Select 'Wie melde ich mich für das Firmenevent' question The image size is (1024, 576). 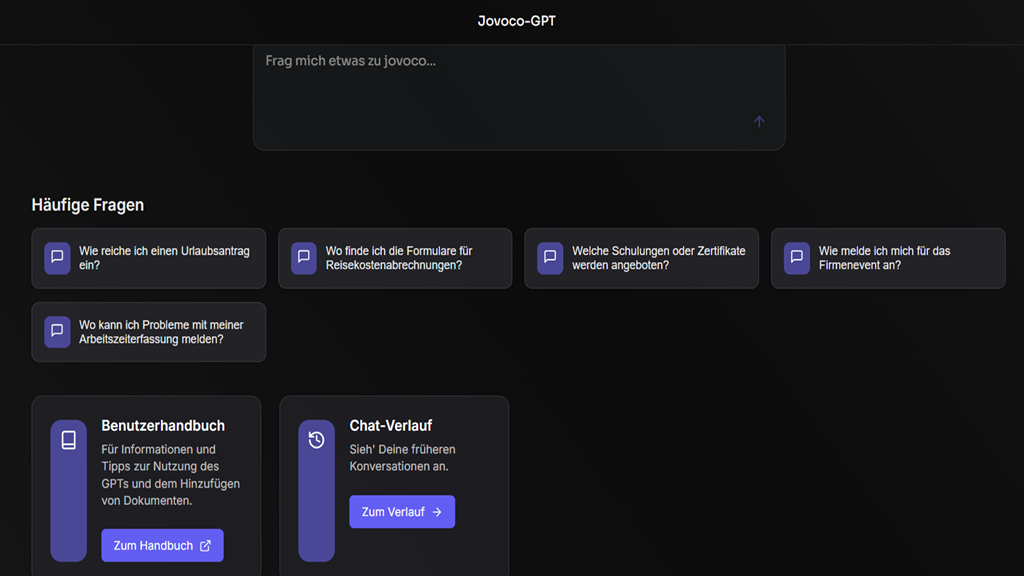click(888, 258)
